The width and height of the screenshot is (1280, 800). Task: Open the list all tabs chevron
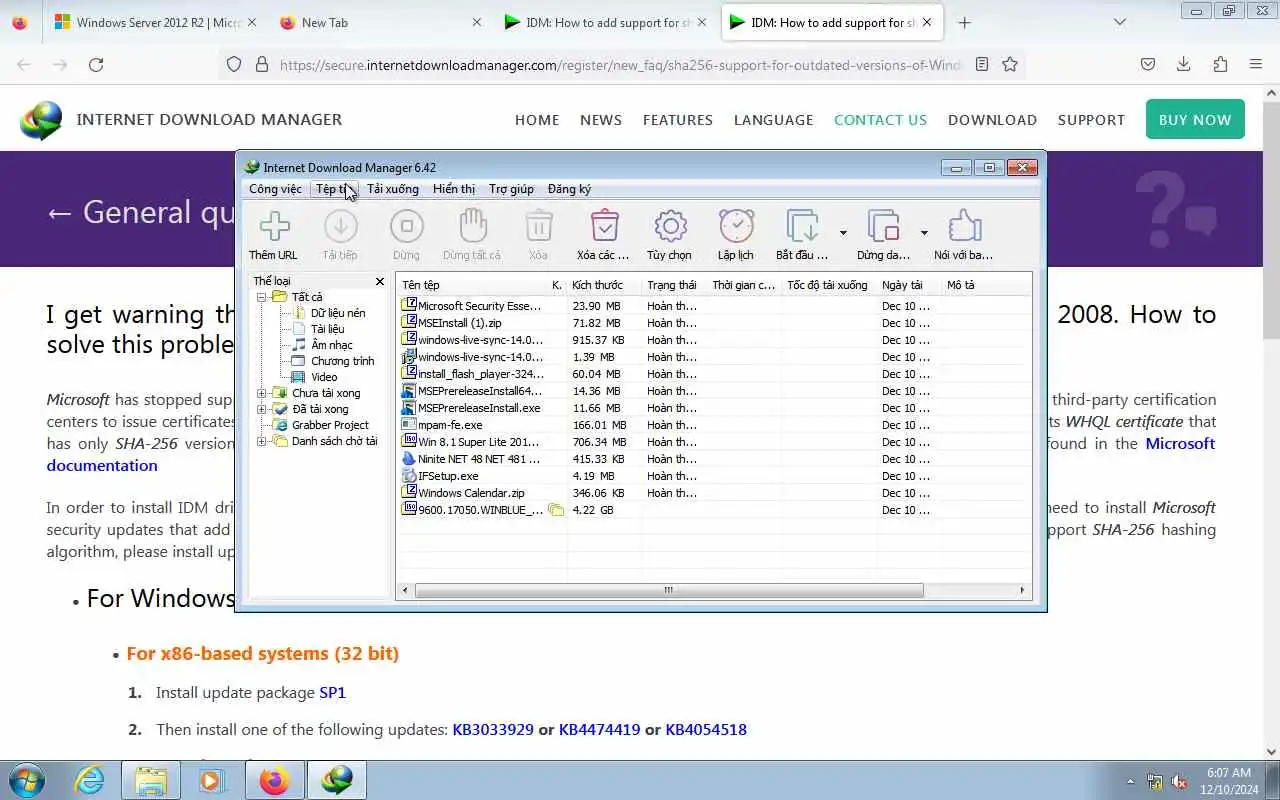point(1120,22)
